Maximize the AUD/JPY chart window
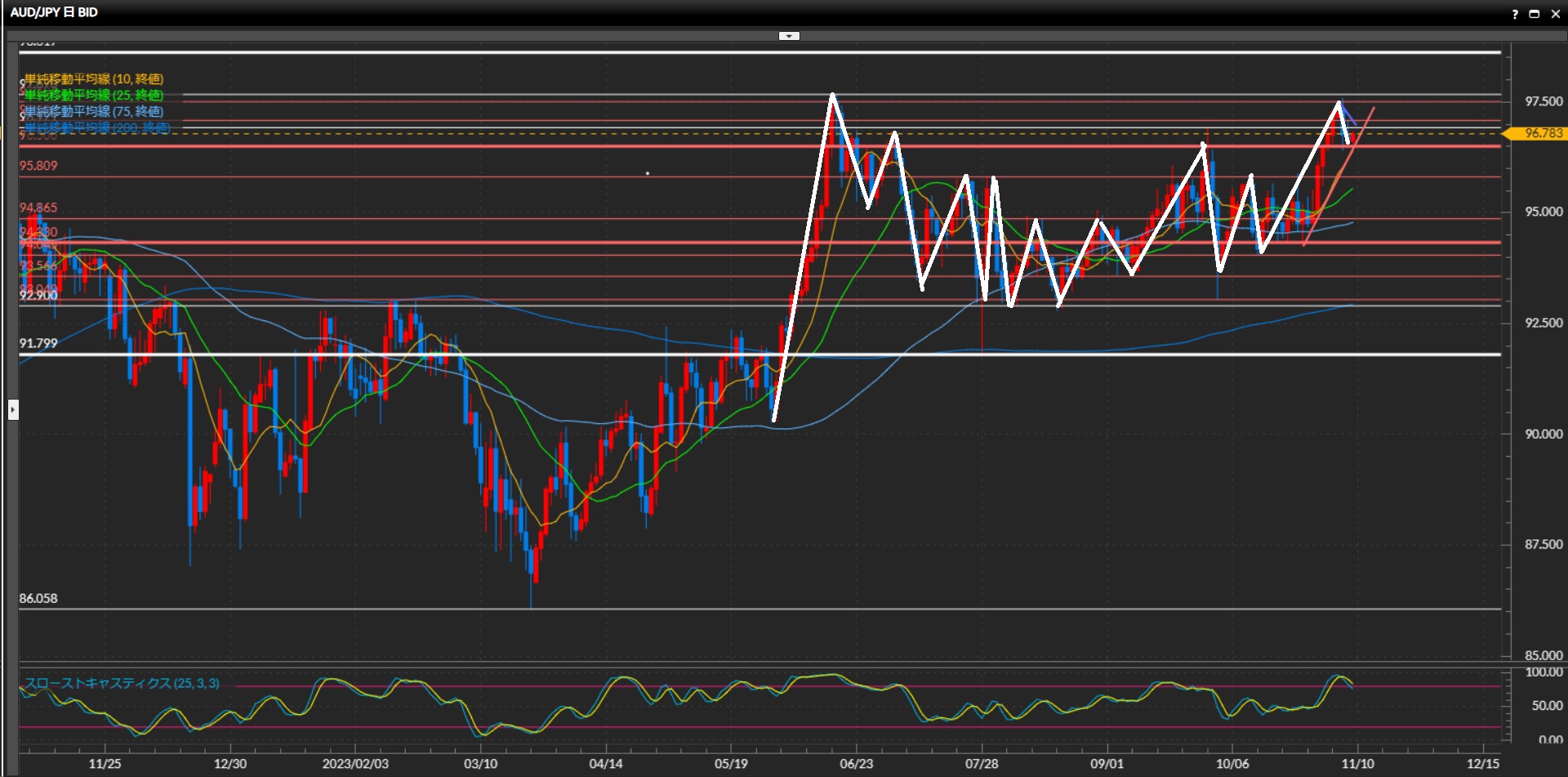The image size is (1568, 777). click(x=1534, y=14)
